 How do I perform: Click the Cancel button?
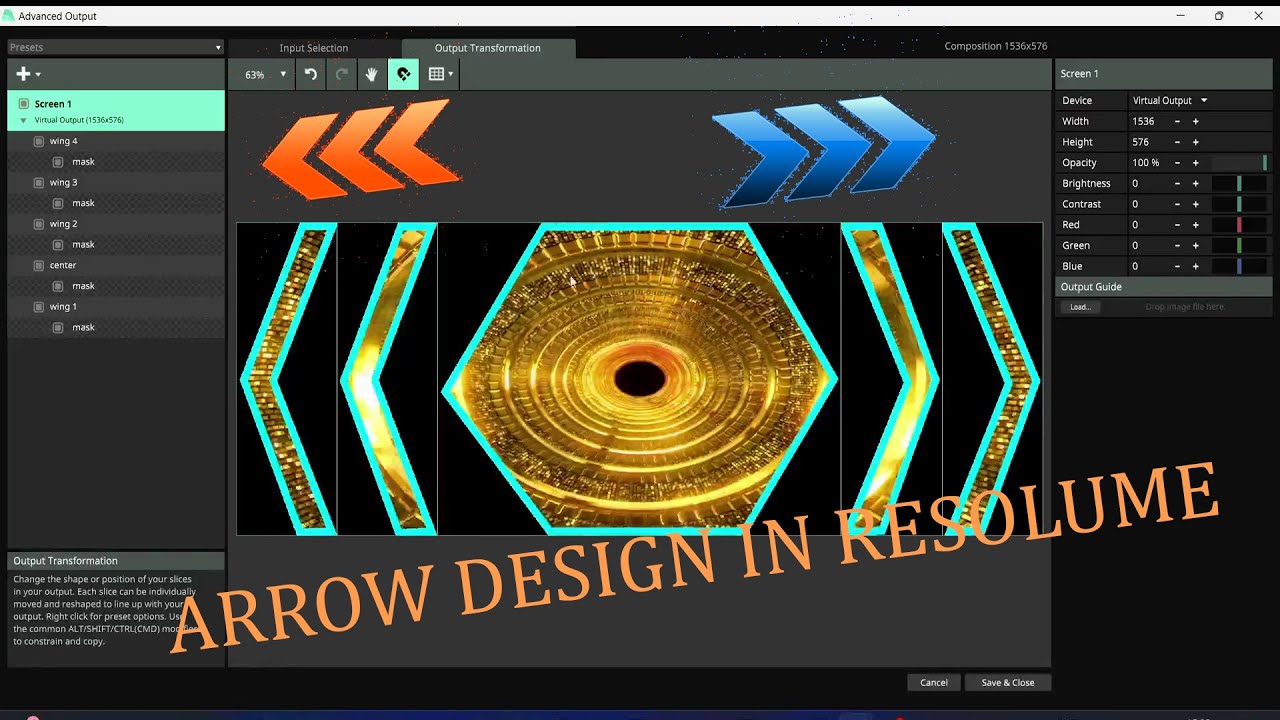tap(934, 682)
